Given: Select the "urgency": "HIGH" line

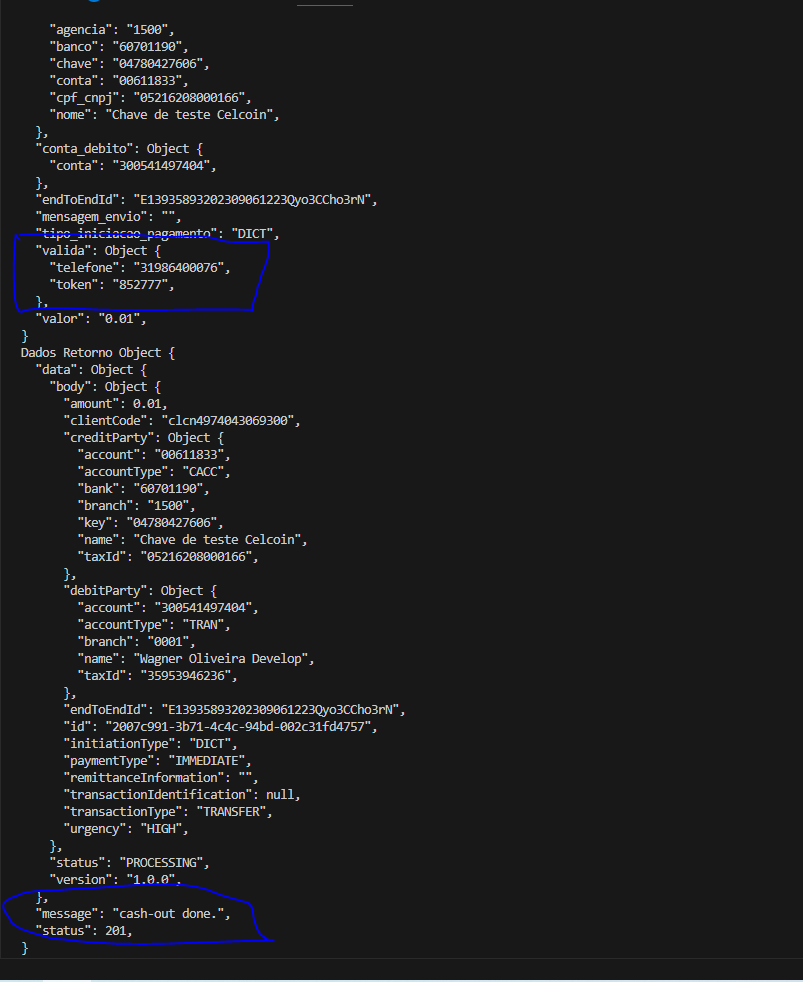Looking at the screenshot, I should click(126, 828).
